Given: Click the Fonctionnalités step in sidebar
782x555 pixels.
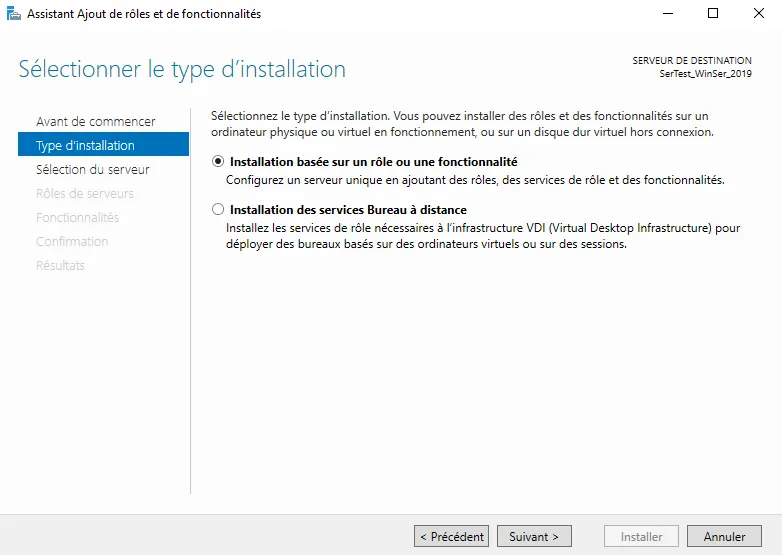Looking at the screenshot, I should 77,217.
